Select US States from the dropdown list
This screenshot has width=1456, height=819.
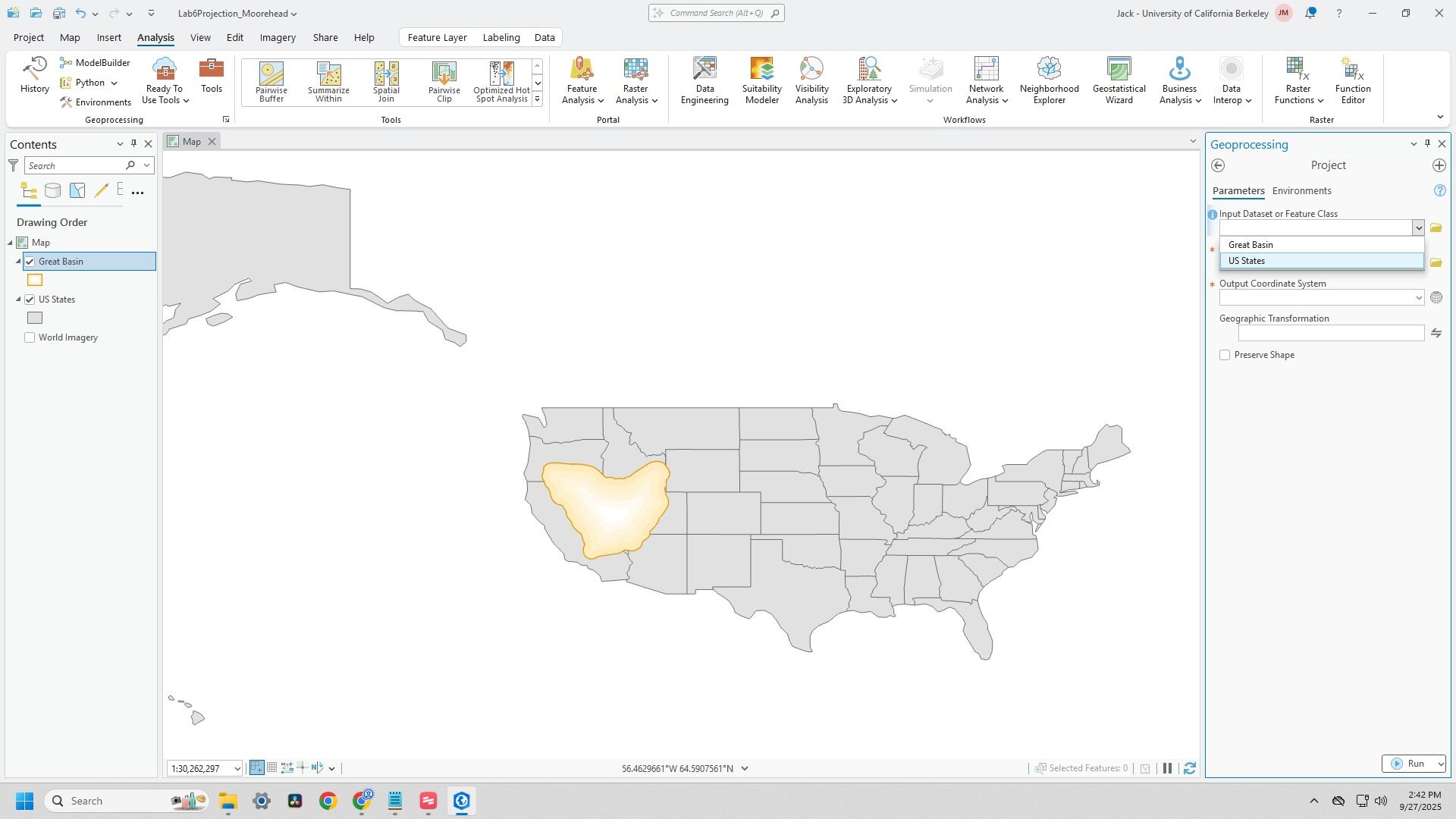click(x=1247, y=261)
